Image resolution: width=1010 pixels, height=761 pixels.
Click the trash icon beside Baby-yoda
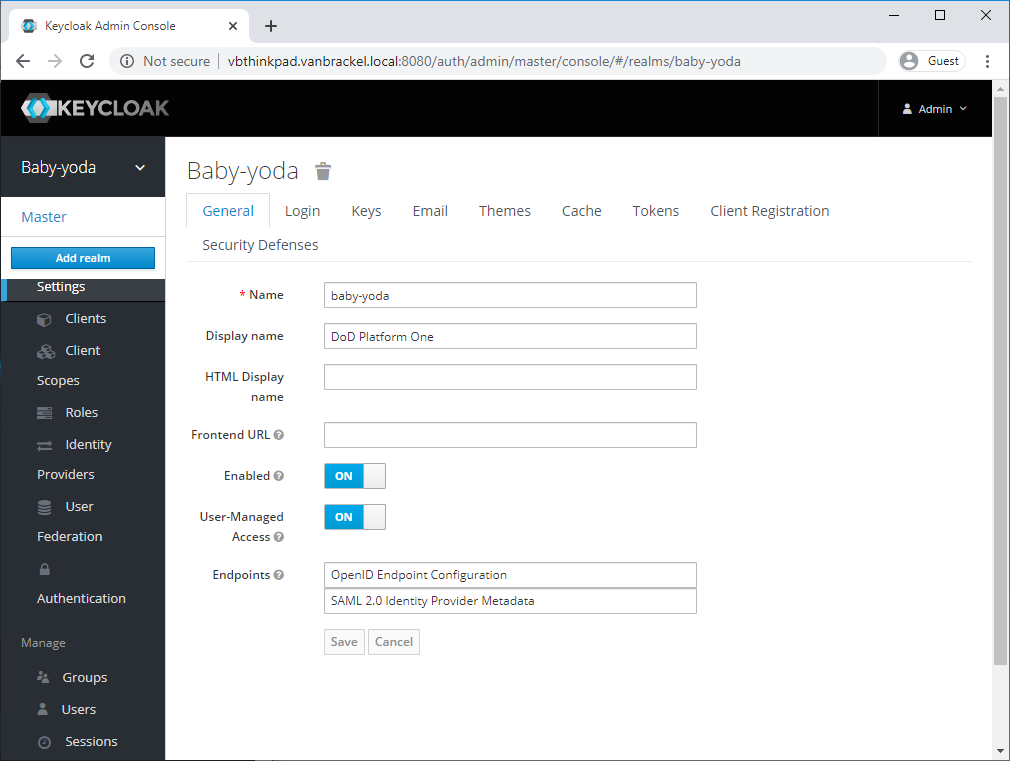tap(322, 171)
